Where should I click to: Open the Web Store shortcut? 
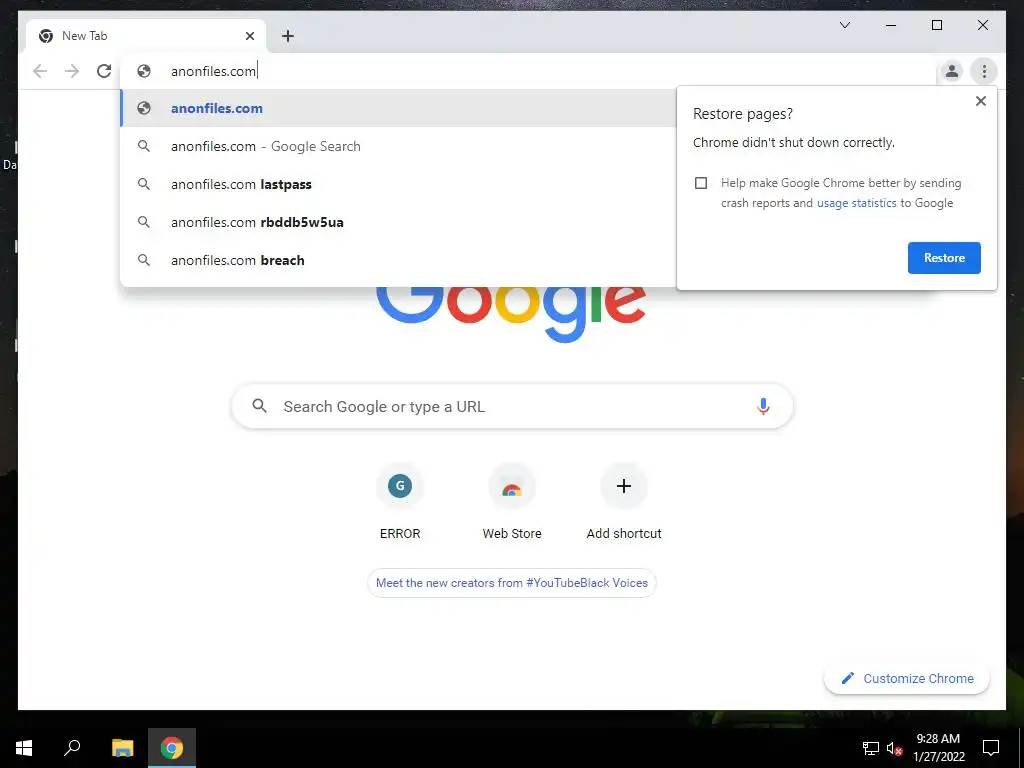pyautogui.click(x=512, y=502)
